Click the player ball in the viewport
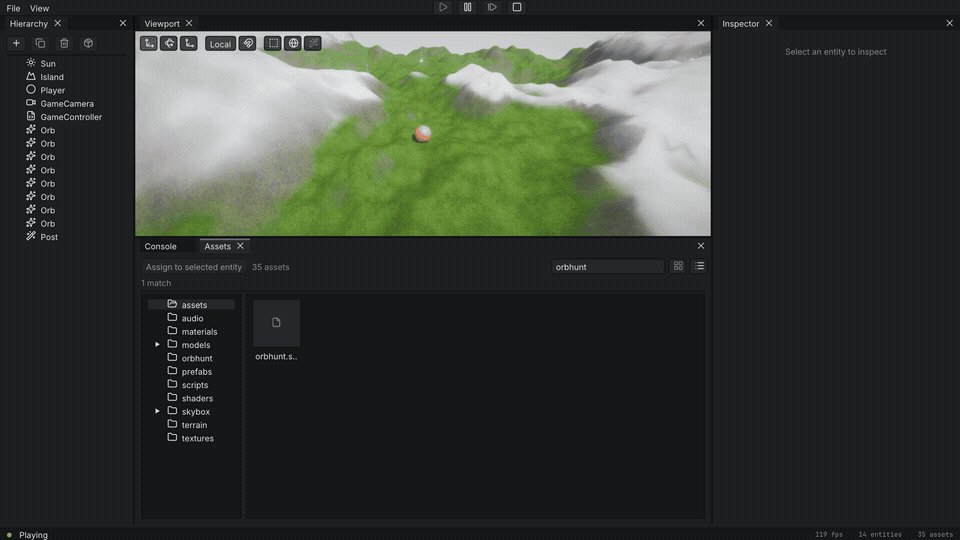960x540 pixels. 423,133
